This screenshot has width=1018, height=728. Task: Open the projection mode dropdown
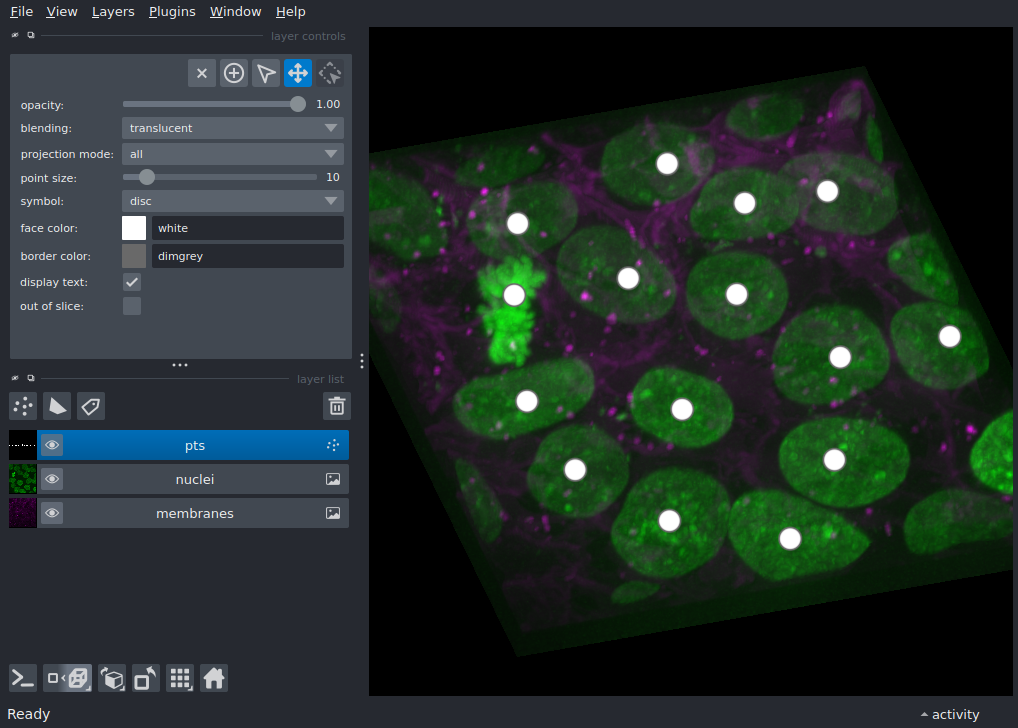pyautogui.click(x=232, y=154)
